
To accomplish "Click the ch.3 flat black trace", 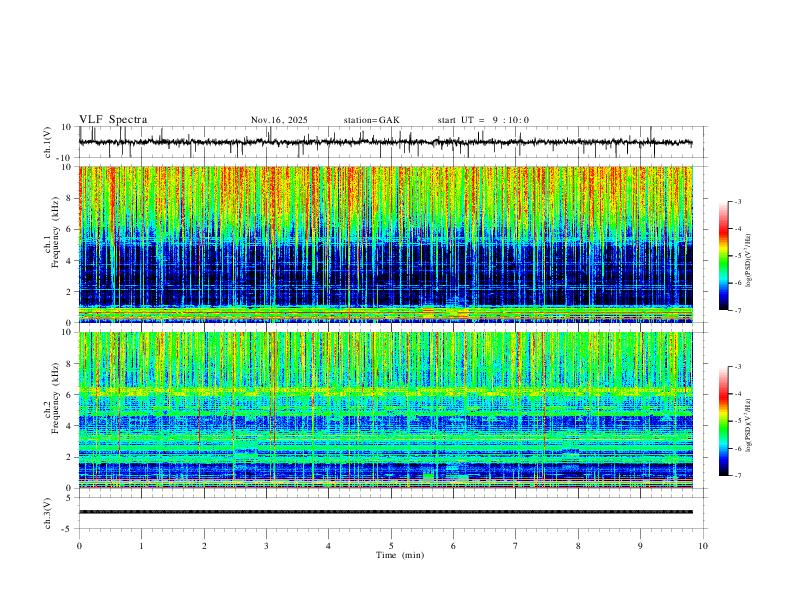I will coord(385,512).
